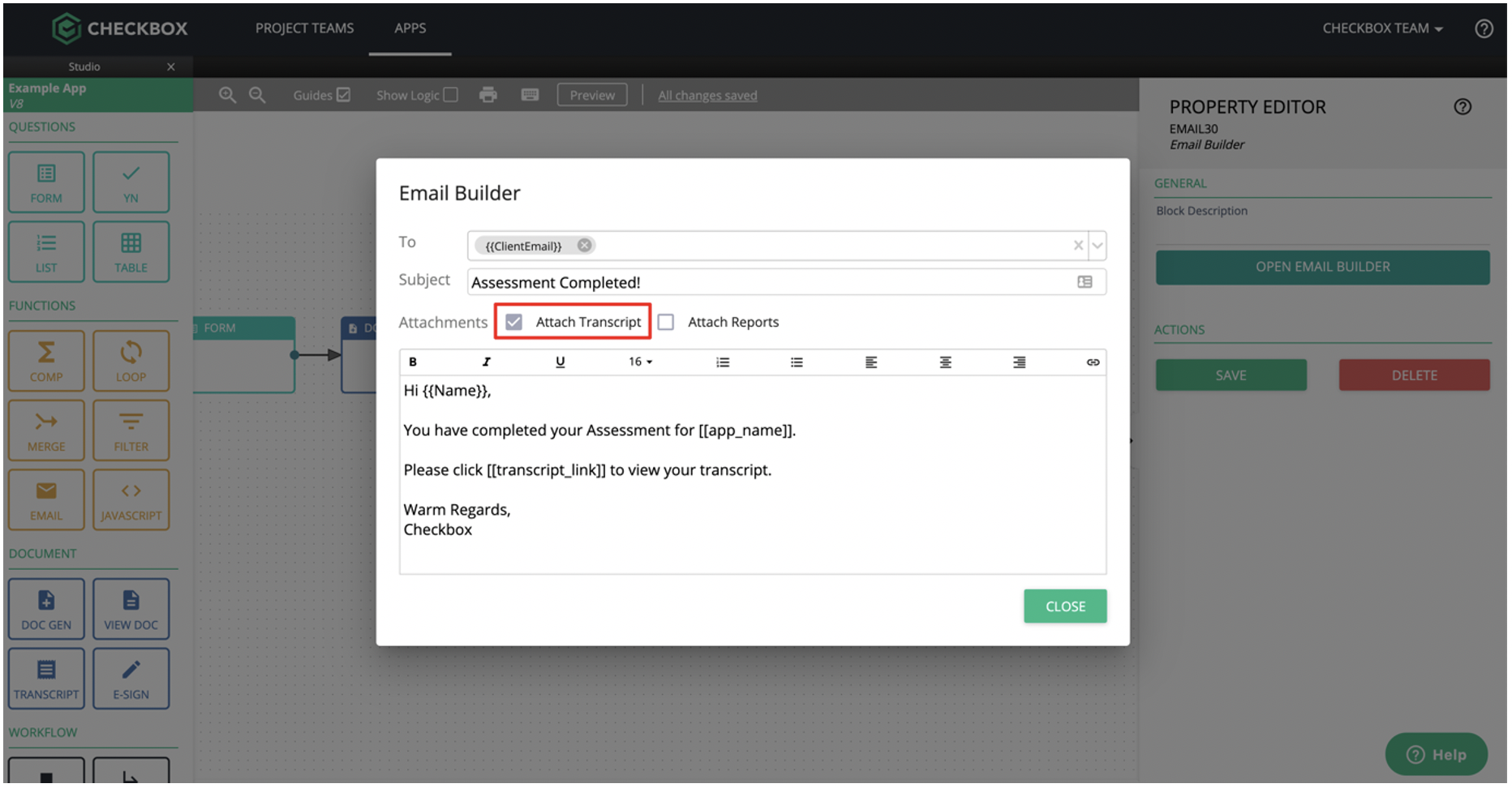
Task: Click the CHECKBOX logo
Action: pos(120,28)
